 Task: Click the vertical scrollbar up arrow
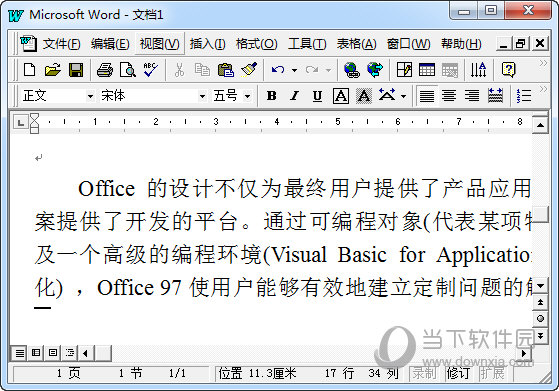(540, 125)
